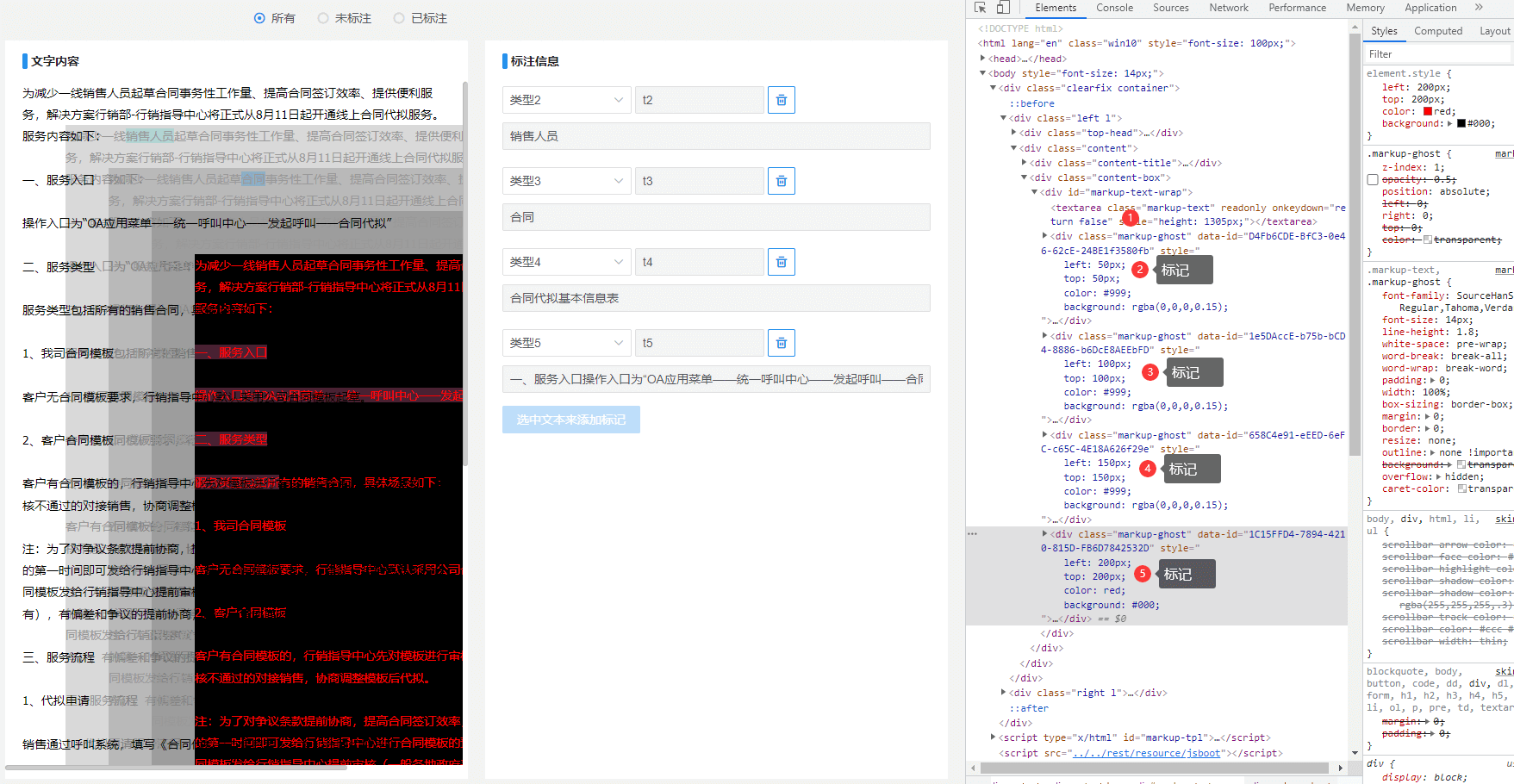
Task: Switch to the Elements tab
Action: point(1056,8)
